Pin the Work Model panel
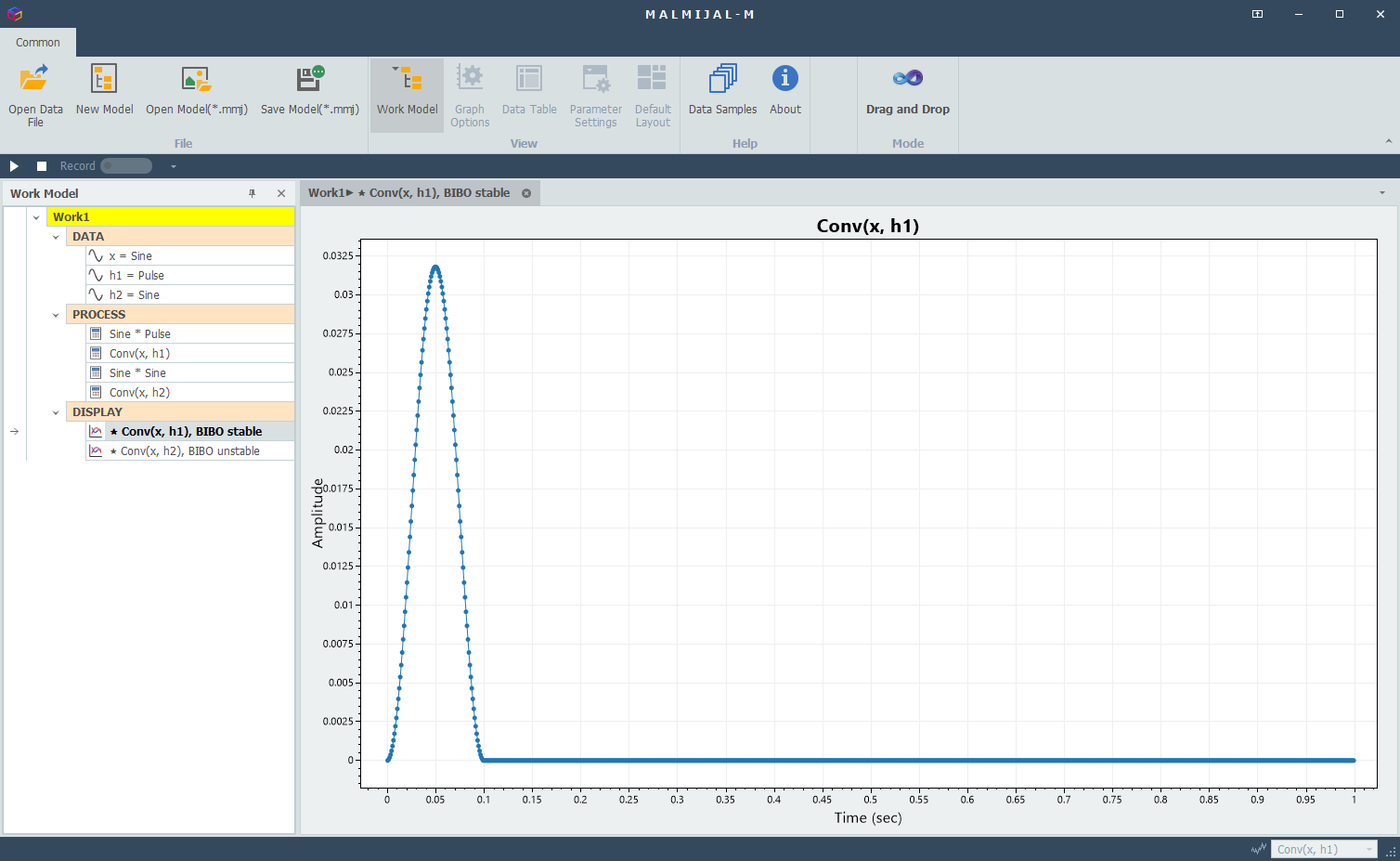The width and height of the screenshot is (1400, 861). (x=252, y=193)
